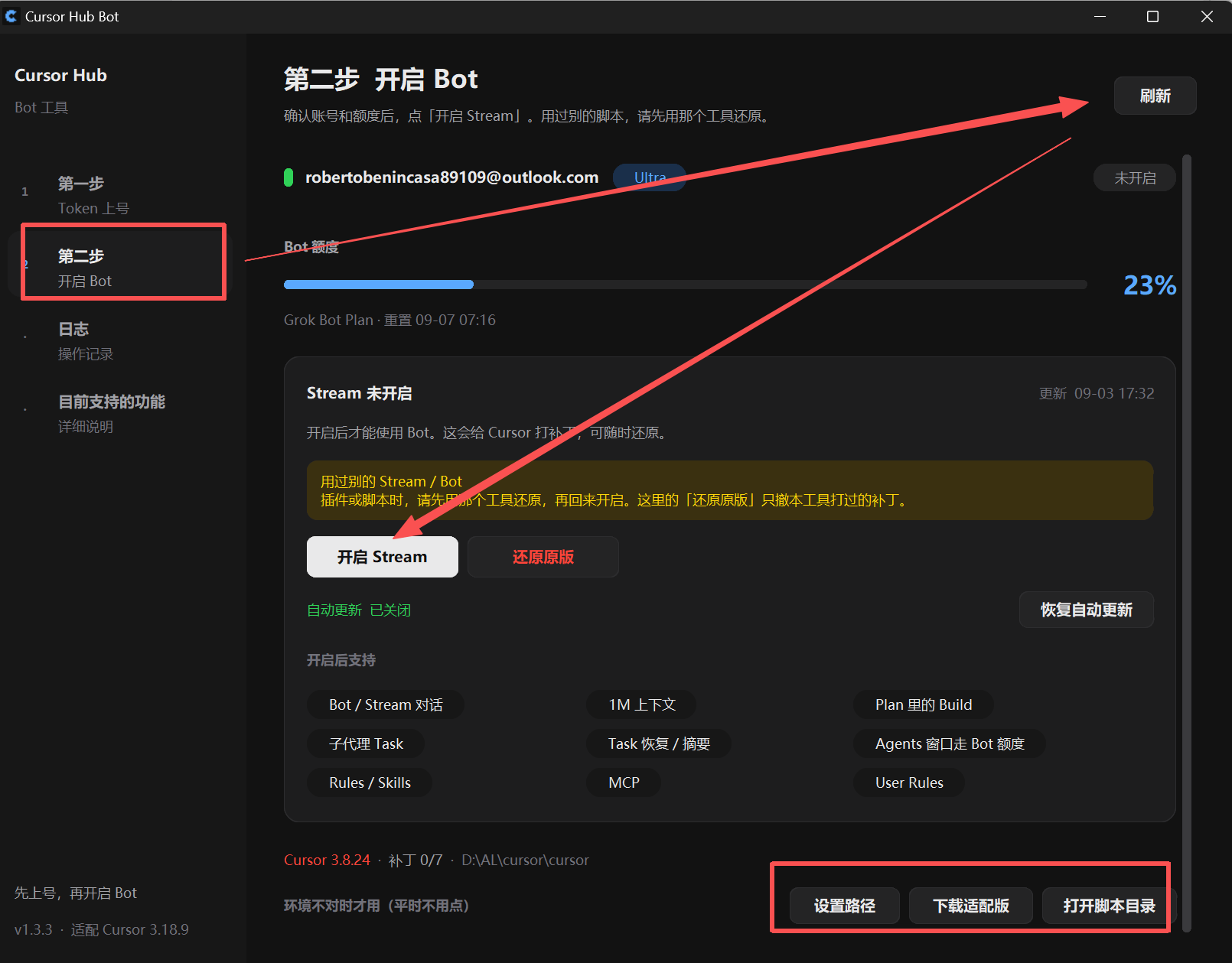This screenshot has width=1232, height=963.
Task: Click the 刷新 refresh button
Action: [1155, 96]
